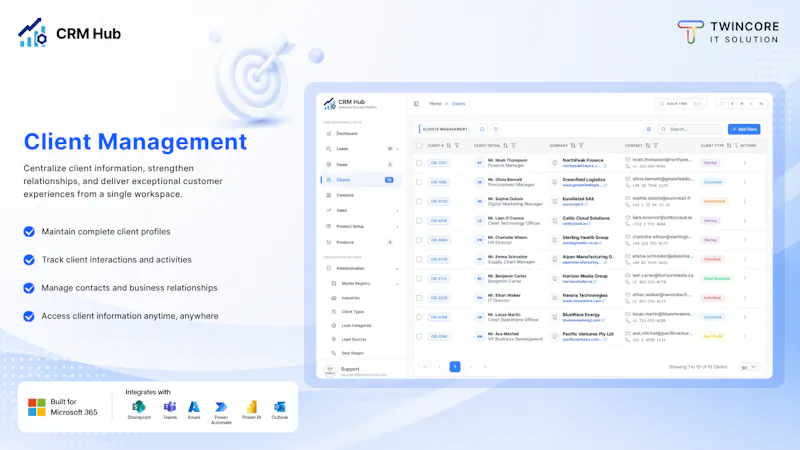The width and height of the screenshot is (800, 450).
Task: Select Clients in the sidebar
Action: 361,180
